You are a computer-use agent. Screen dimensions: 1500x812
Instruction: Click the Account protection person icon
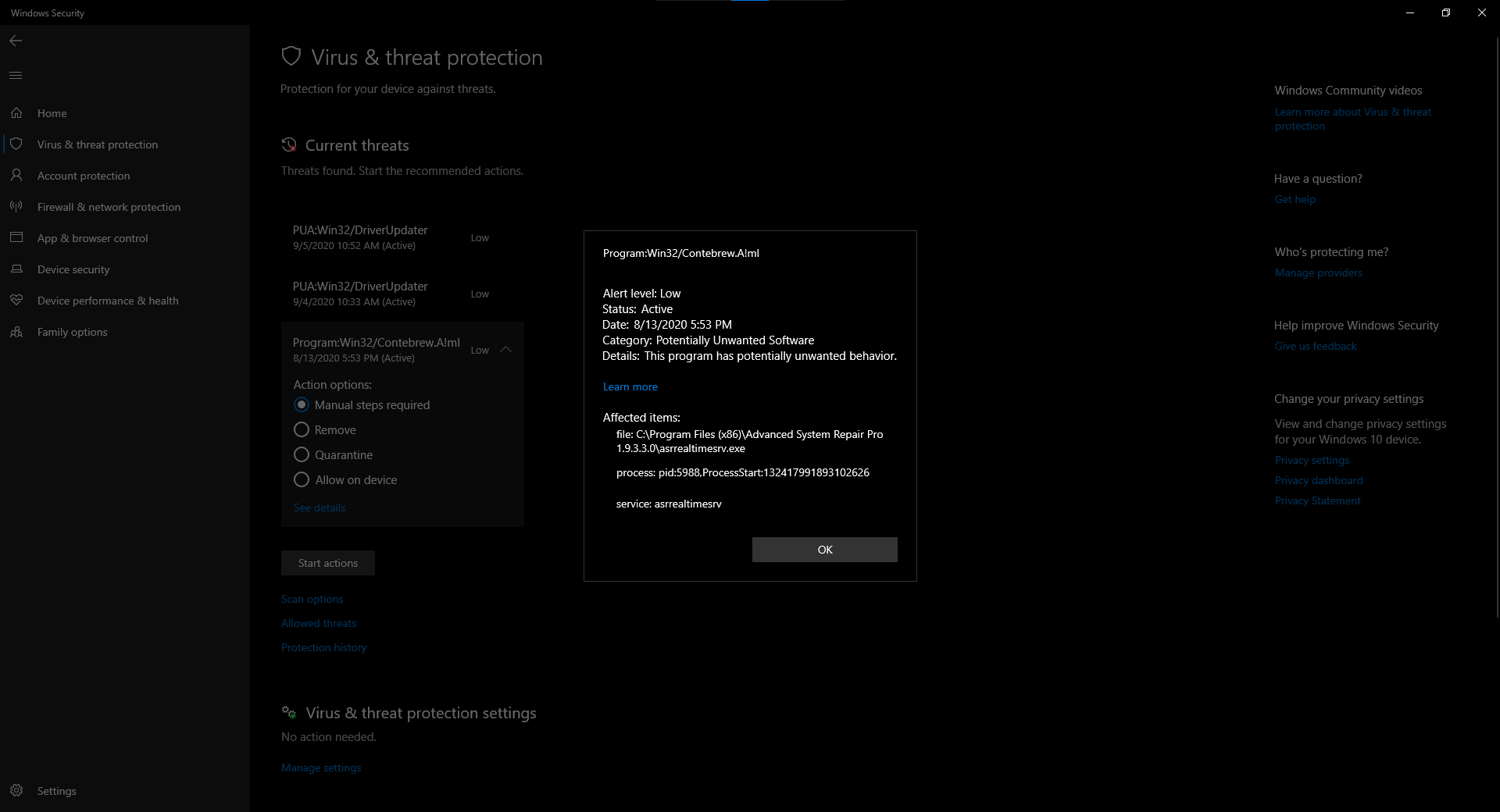(x=16, y=176)
